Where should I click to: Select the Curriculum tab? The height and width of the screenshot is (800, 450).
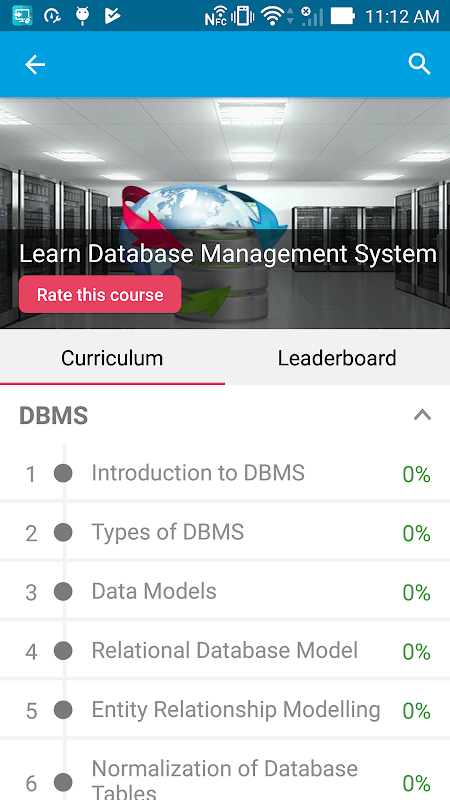pyautogui.click(x=112, y=358)
